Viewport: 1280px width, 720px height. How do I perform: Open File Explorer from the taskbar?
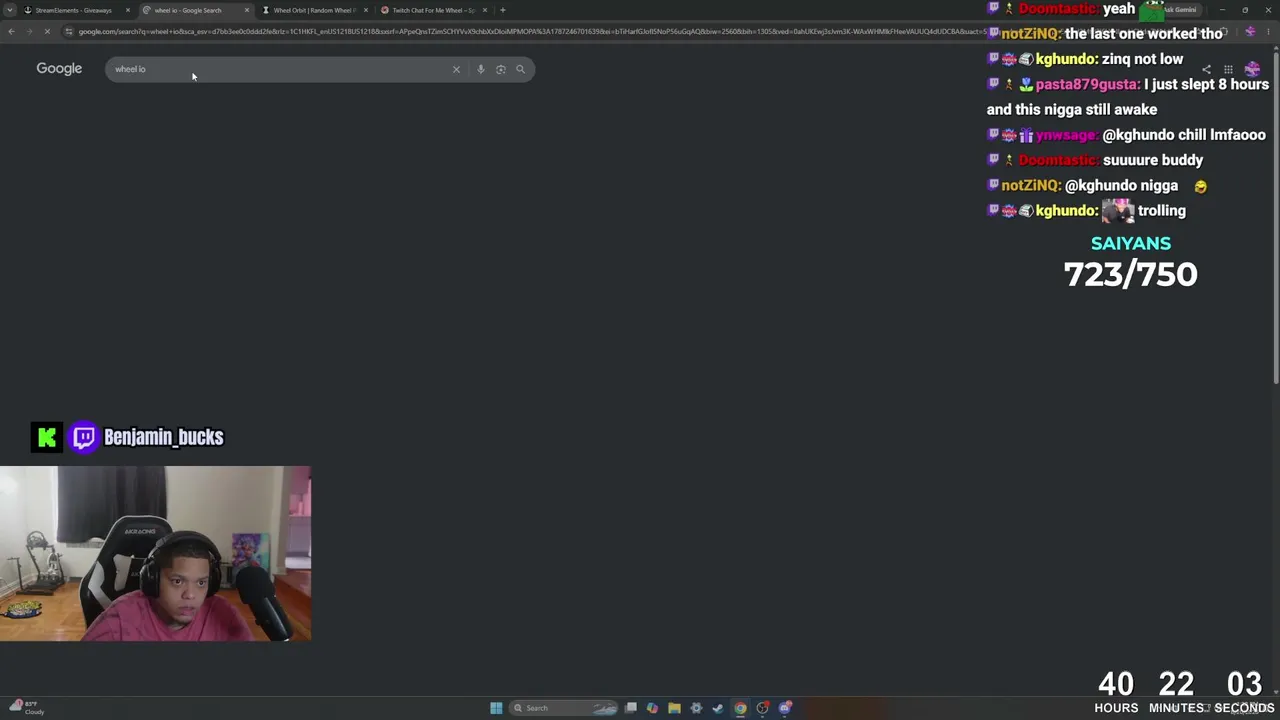[674, 708]
